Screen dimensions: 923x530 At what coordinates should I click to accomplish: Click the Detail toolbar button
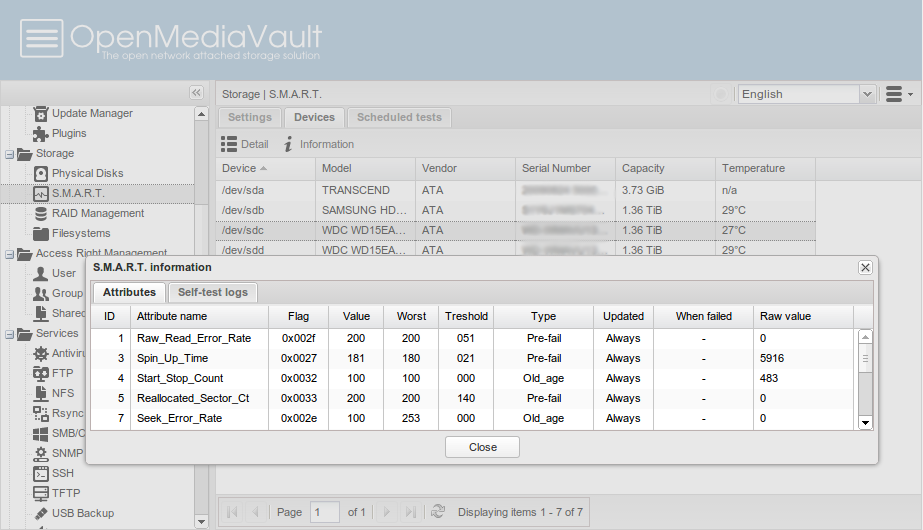click(x=244, y=144)
